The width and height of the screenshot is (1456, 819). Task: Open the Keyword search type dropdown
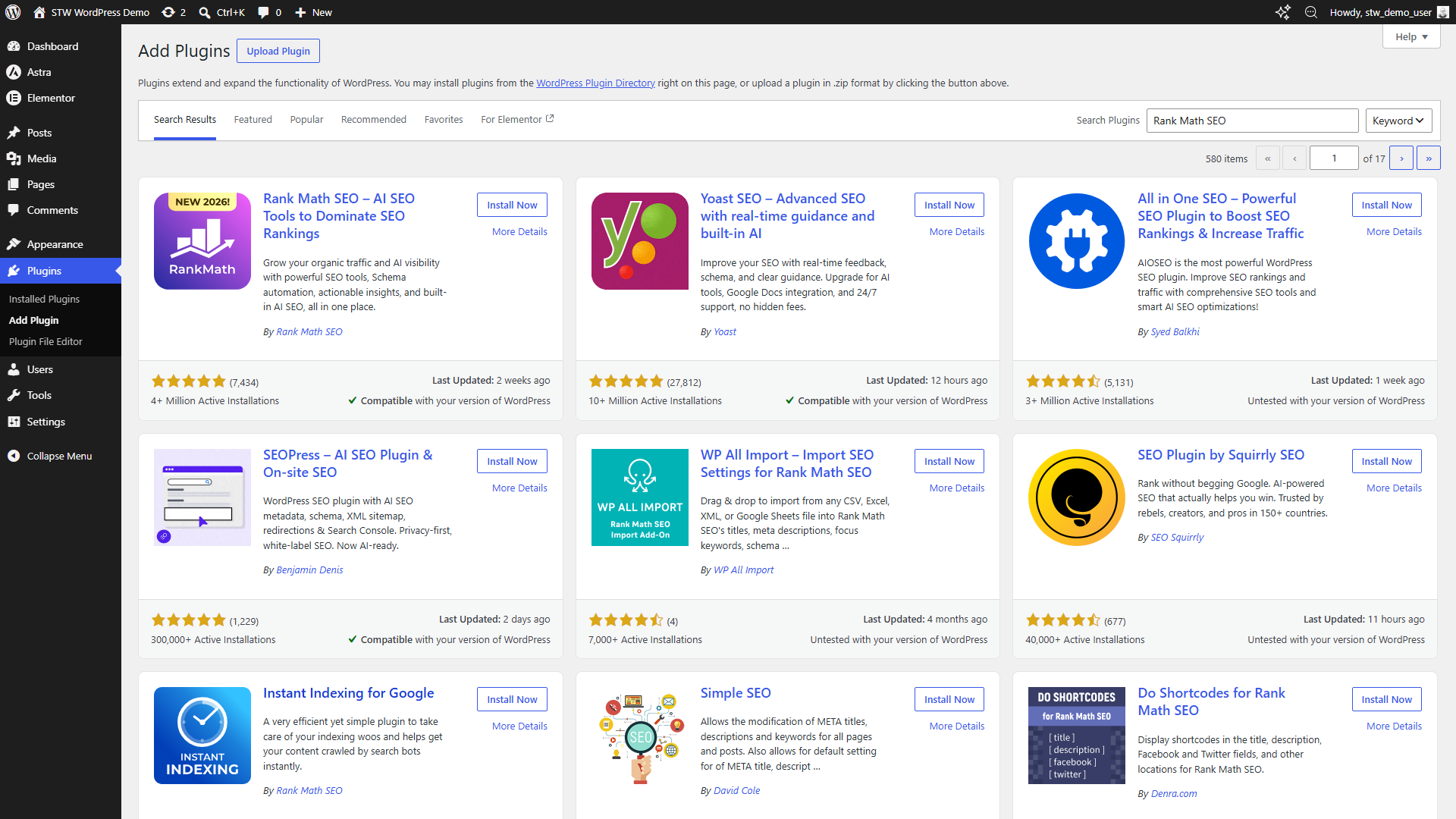pos(1398,121)
